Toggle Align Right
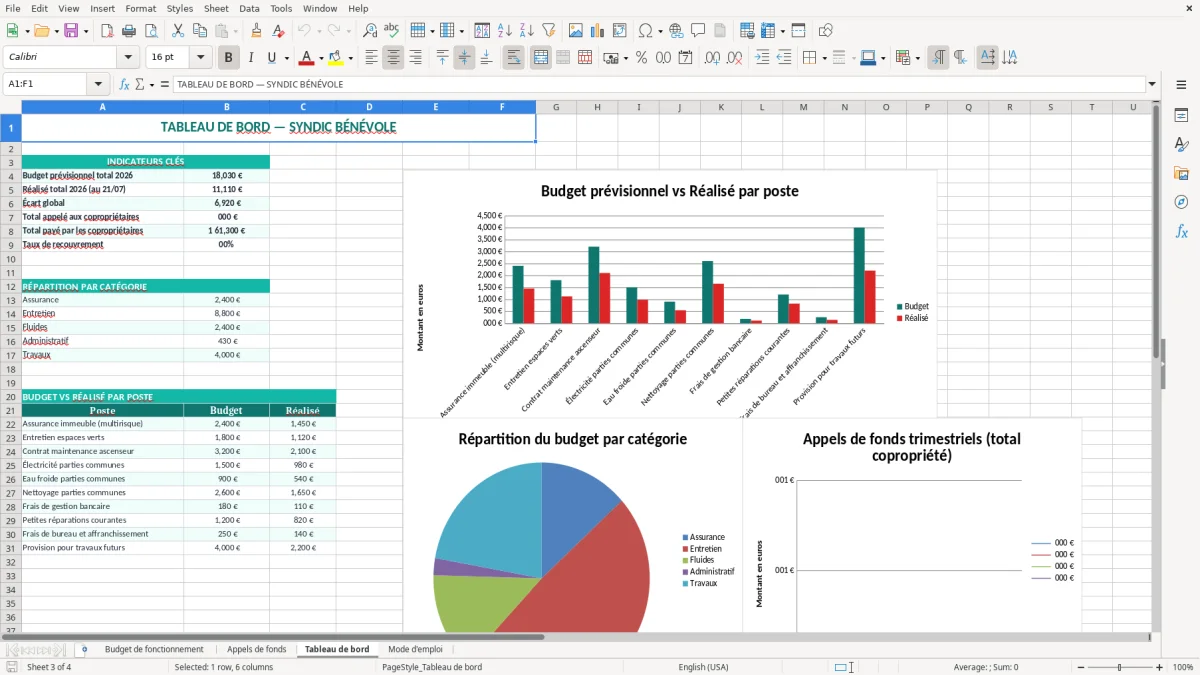This screenshot has height=675, width=1200. point(415,58)
